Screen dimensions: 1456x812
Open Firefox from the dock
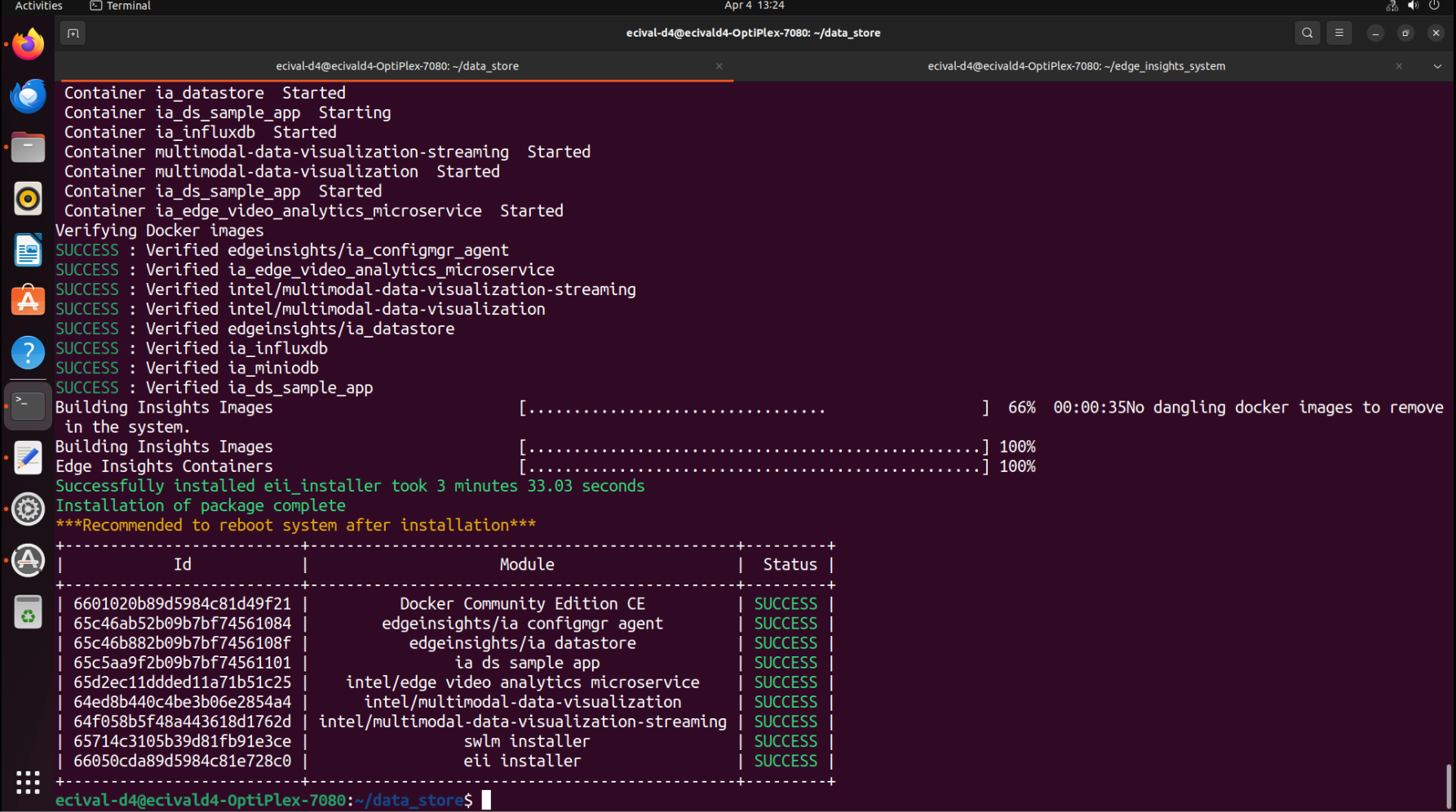click(x=28, y=44)
